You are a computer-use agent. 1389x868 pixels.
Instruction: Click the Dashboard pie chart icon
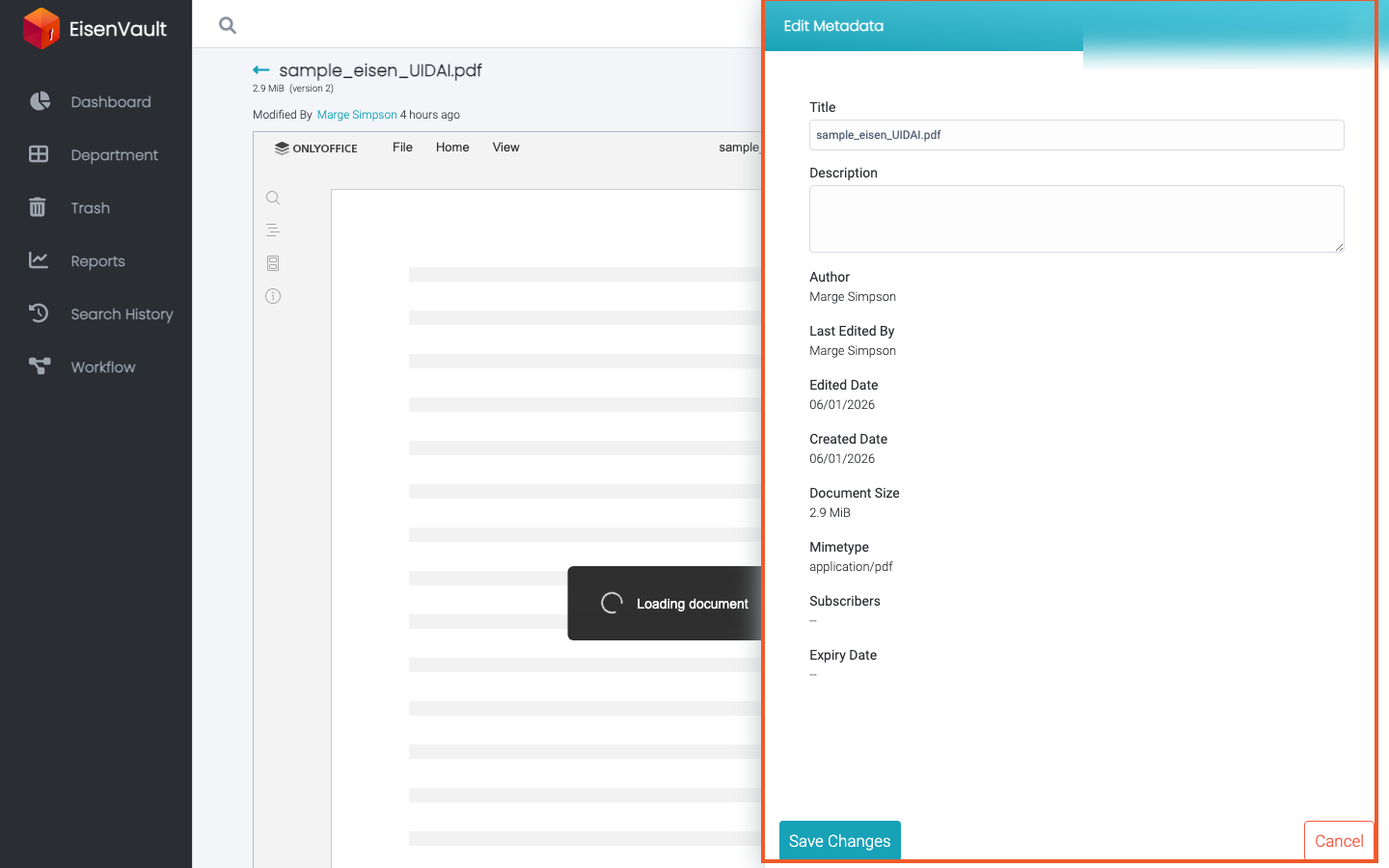click(x=40, y=101)
